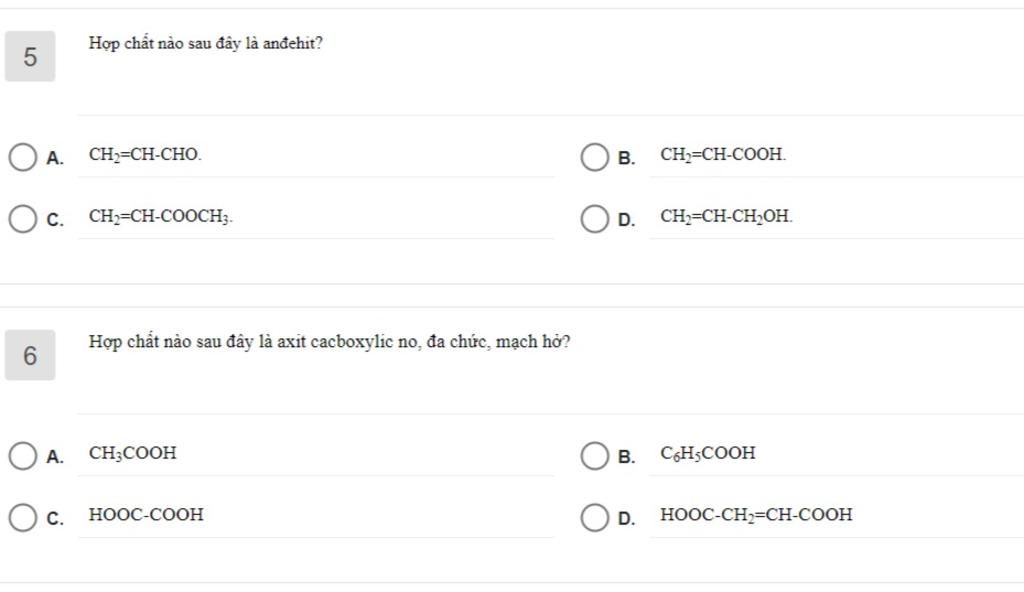
Task: Choose answer text CH2=CH-CHO
Action: click(145, 155)
